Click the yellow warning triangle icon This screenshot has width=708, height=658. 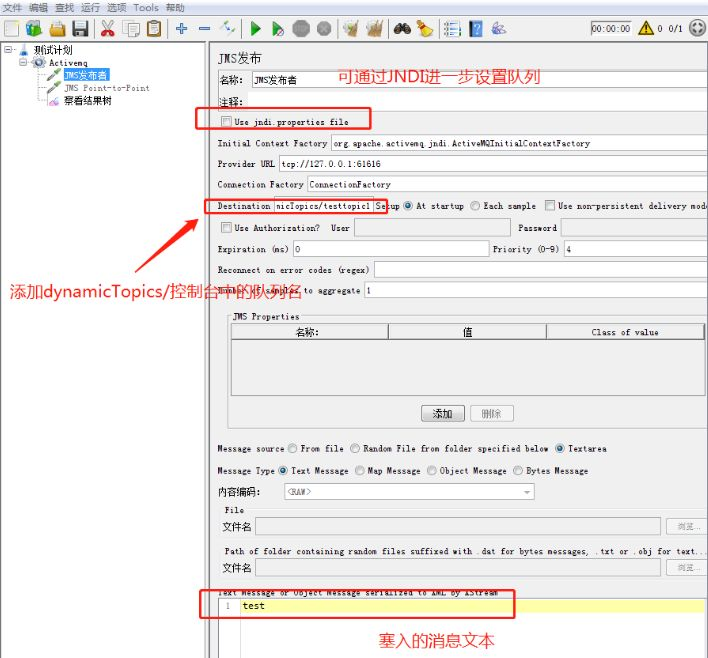point(646,28)
